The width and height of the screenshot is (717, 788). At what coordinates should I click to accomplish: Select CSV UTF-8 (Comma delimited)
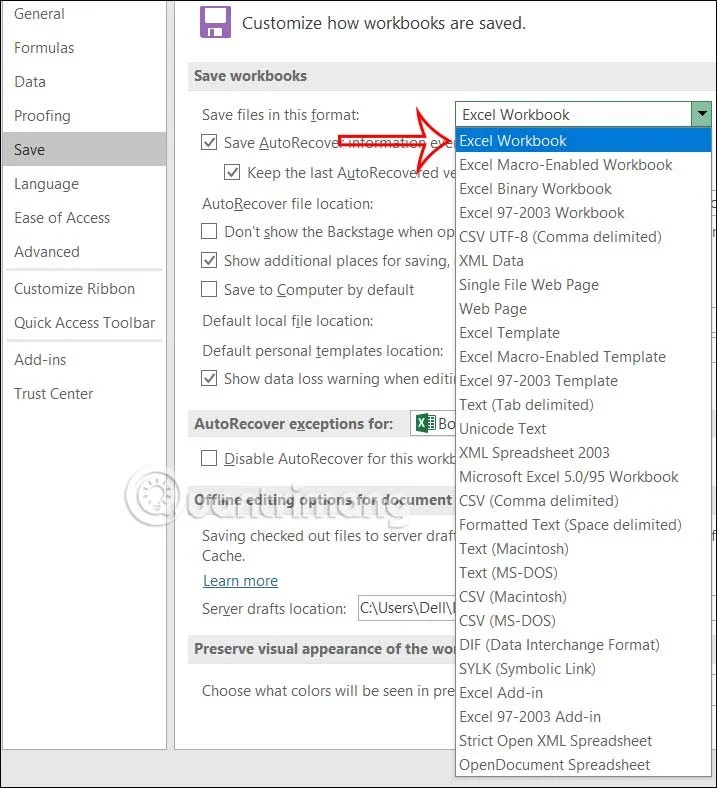(583, 237)
